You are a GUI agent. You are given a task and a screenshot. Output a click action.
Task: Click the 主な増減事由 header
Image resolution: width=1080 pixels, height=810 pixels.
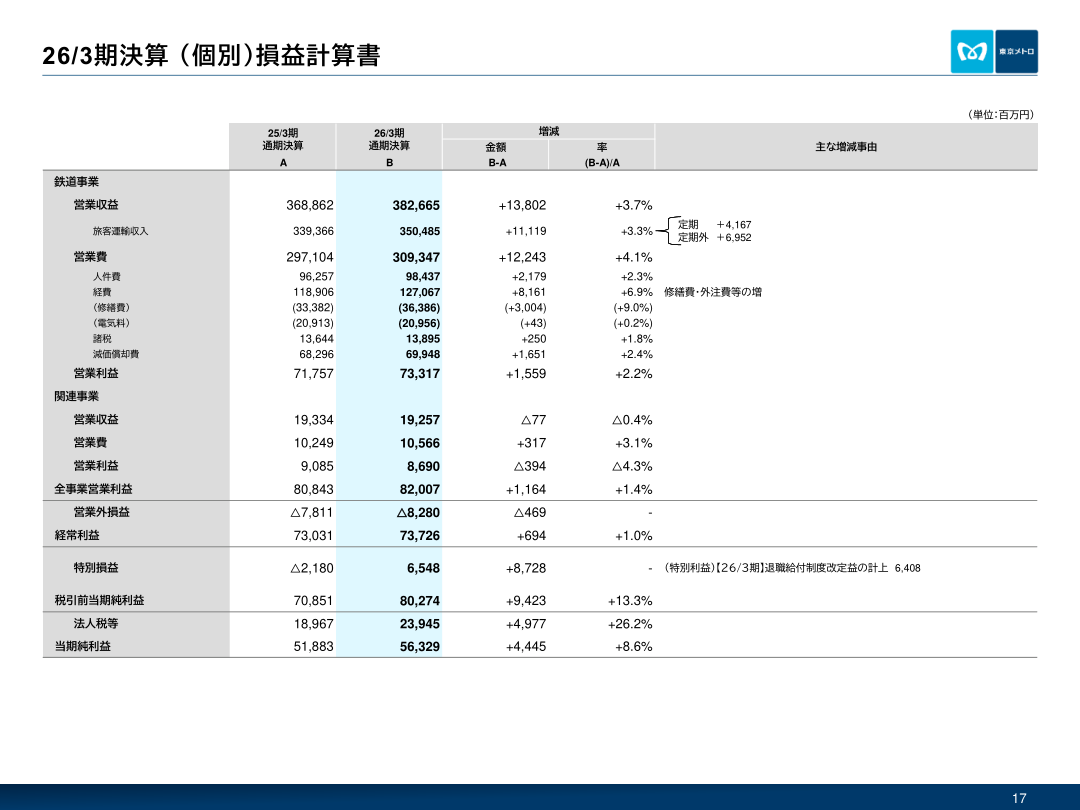pos(846,147)
